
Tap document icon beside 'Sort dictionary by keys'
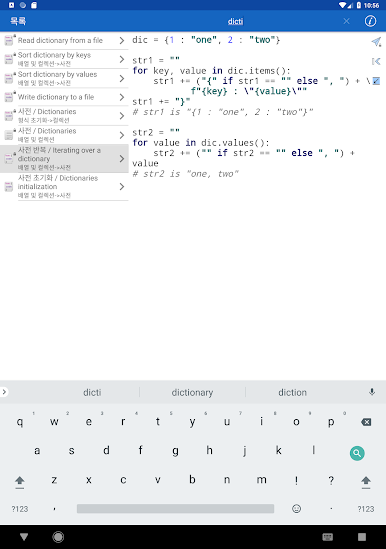(9, 59)
